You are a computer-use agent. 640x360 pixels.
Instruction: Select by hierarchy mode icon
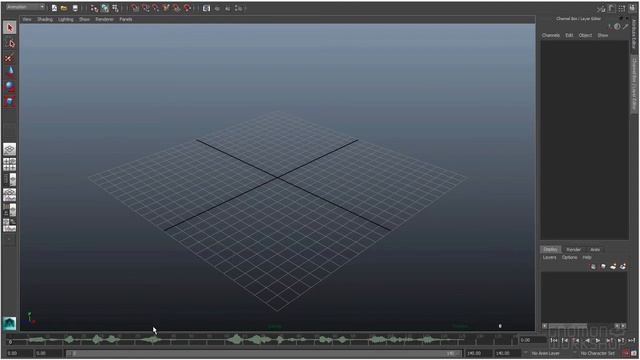point(94,8)
